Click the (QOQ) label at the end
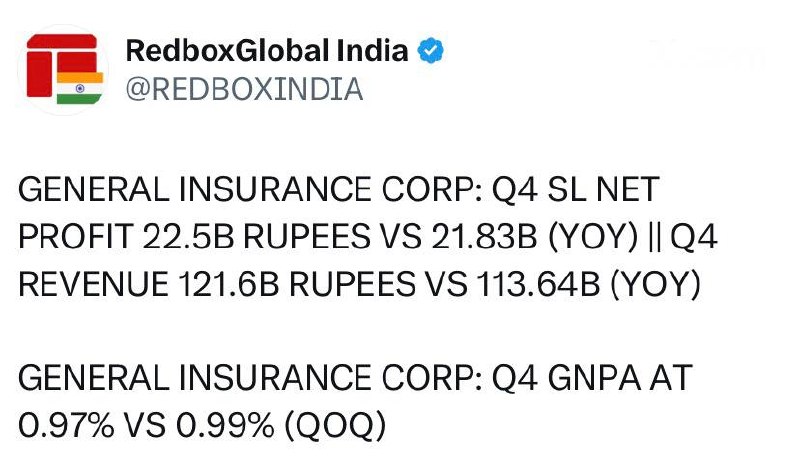 click(335, 426)
